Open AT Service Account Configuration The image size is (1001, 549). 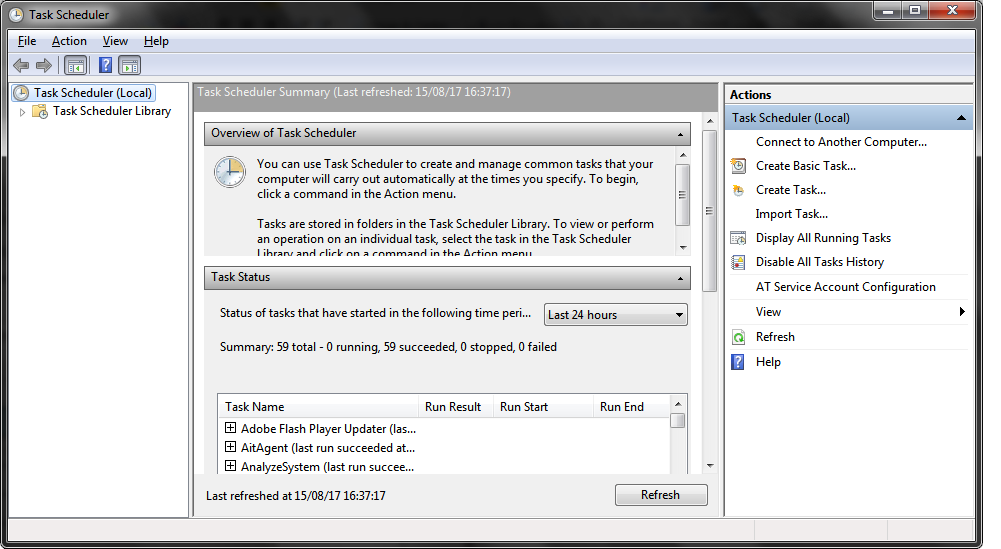tap(846, 287)
